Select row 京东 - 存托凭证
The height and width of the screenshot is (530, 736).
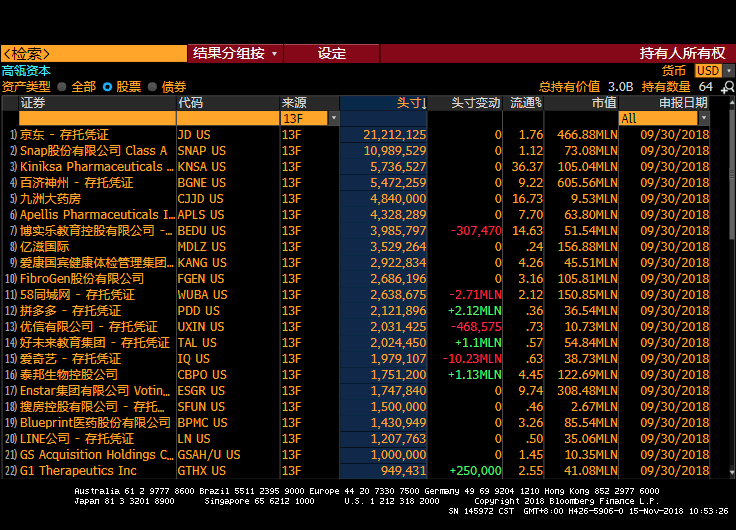pyautogui.click(x=357, y=135)
